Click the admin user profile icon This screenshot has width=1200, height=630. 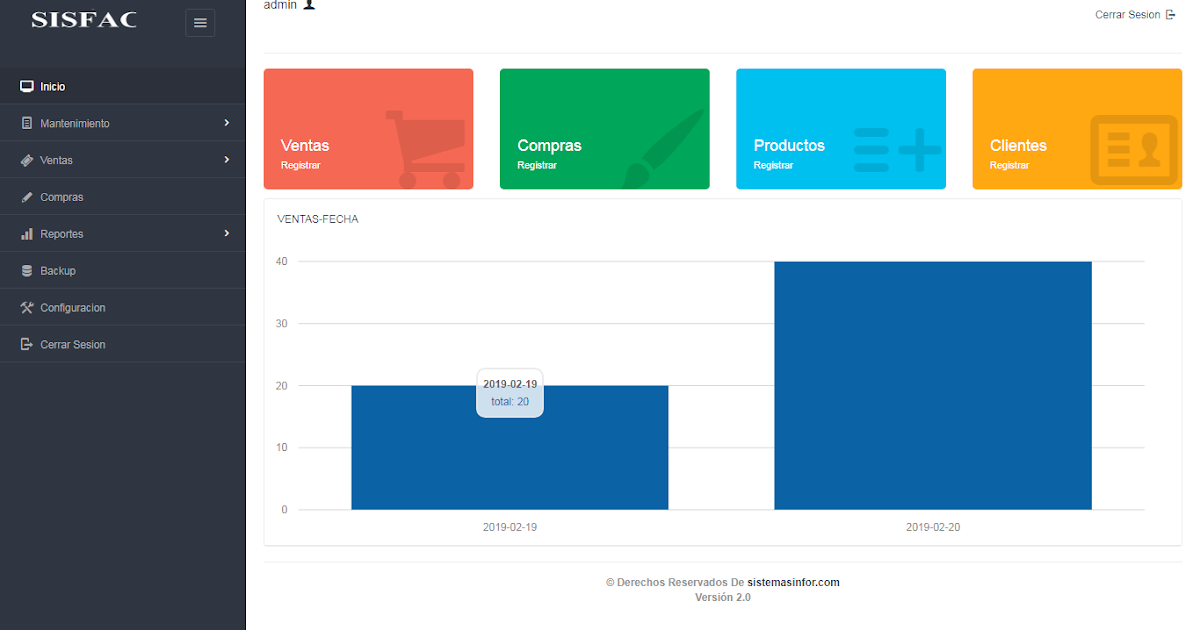click(310, 5)
